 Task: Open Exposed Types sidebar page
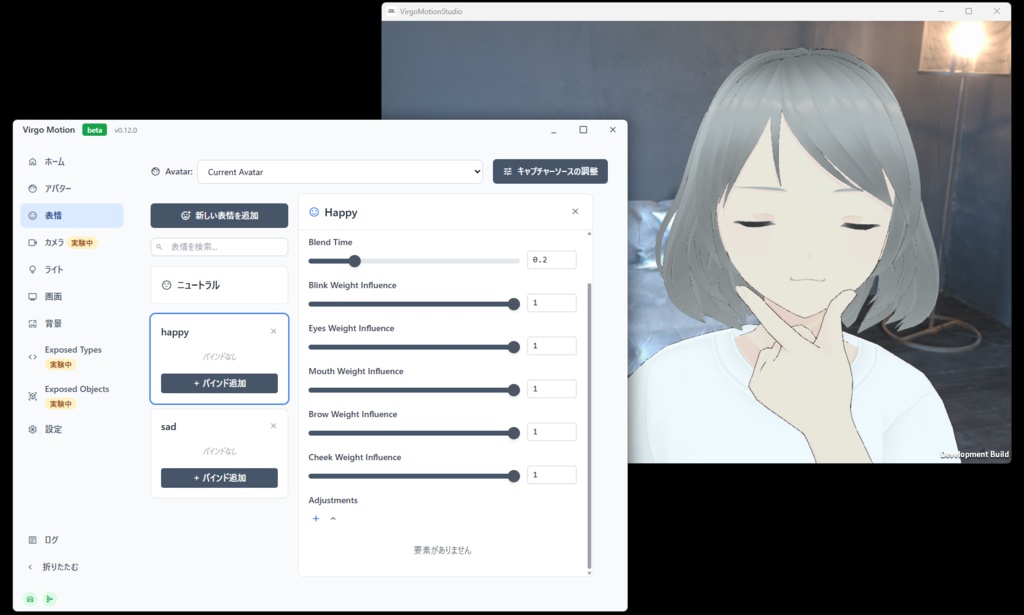72,356
